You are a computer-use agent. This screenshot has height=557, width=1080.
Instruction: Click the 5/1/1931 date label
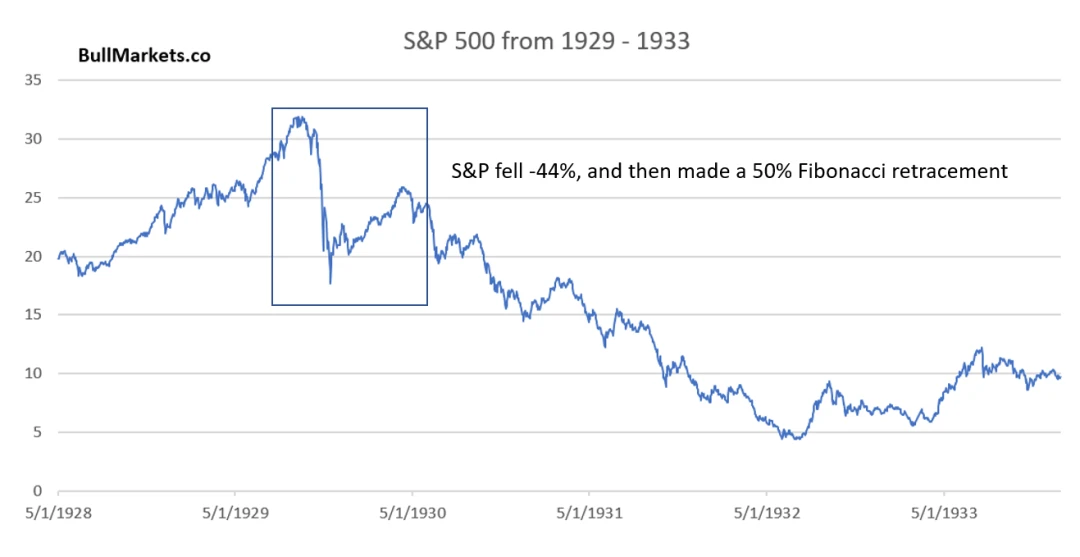[x=589, y=514]
